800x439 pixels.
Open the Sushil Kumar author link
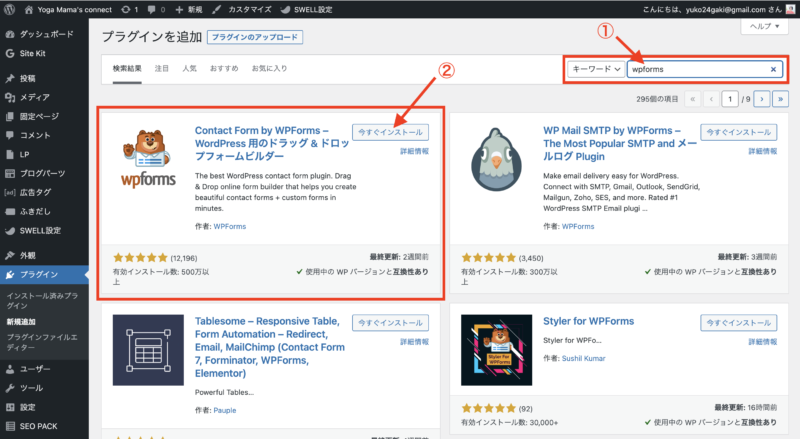[584, 358]
